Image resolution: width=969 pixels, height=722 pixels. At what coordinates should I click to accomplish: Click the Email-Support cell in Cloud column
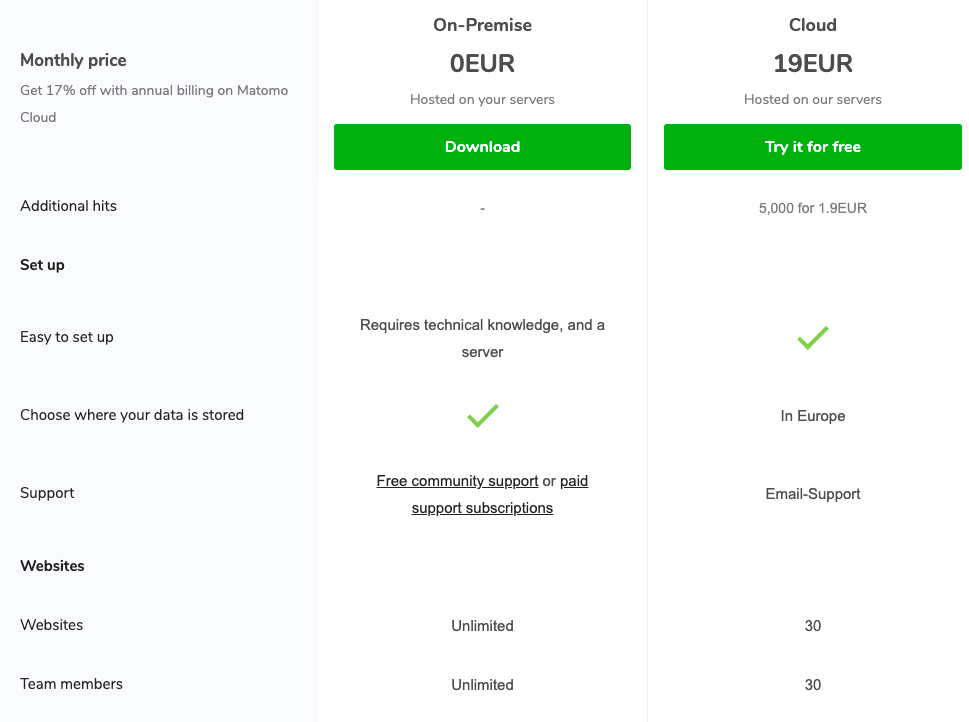(812, 494)
